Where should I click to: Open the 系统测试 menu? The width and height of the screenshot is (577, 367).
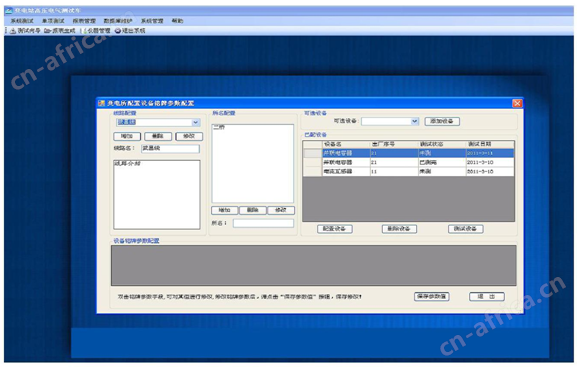(22, 21)
